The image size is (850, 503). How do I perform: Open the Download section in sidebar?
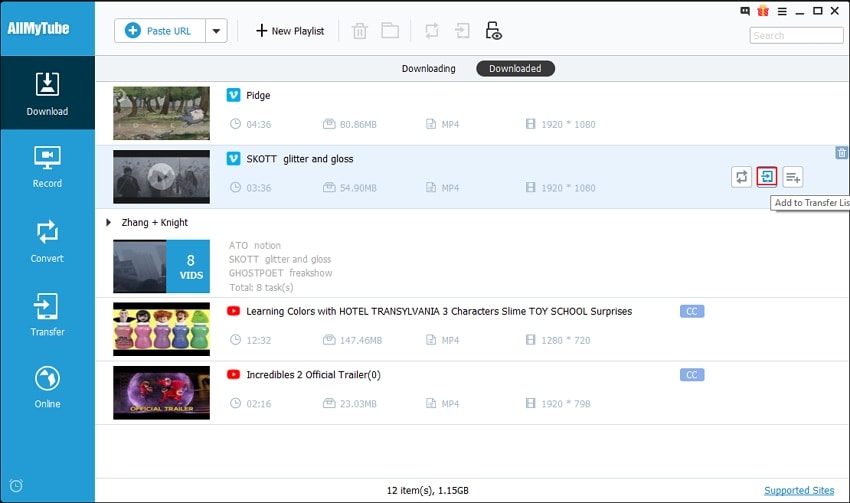(x=47, y=93)
